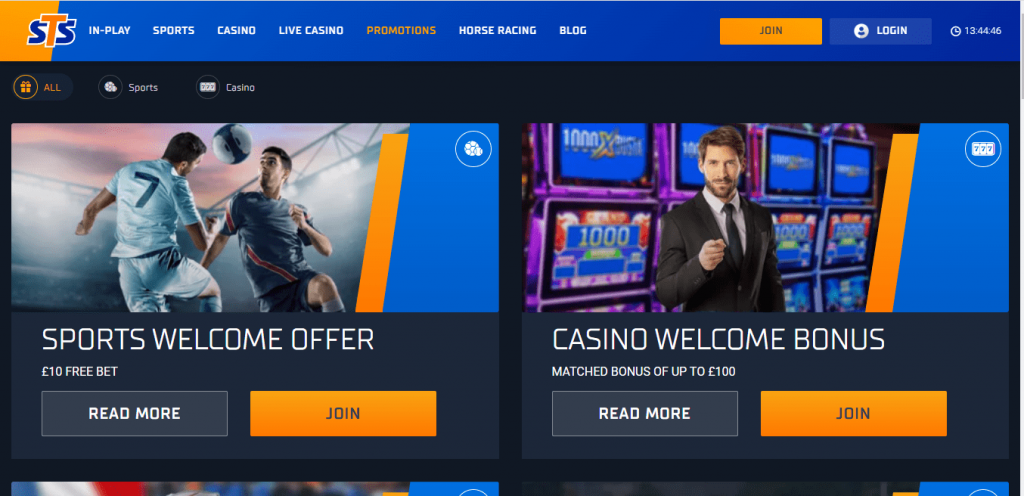
Task: Select the PROMOTIONS nav item
Action: click(401, 30)
